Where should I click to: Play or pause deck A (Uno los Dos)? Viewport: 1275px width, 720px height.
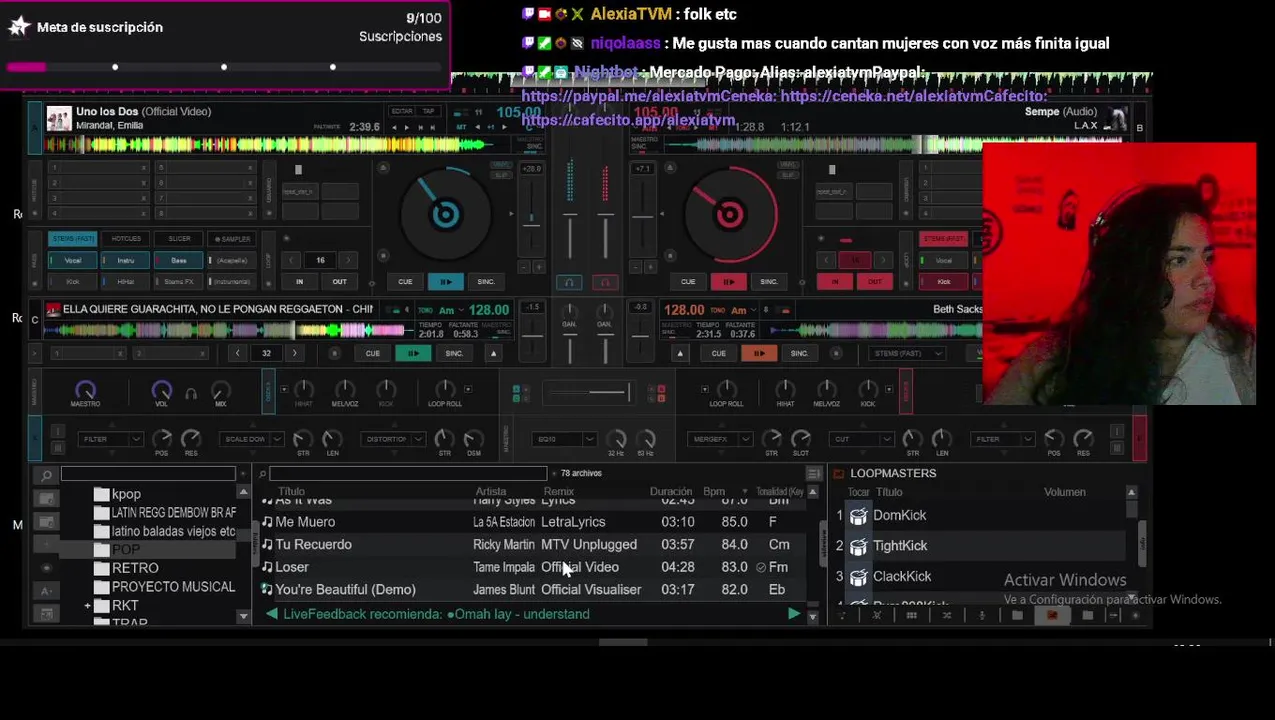[446, 282]
